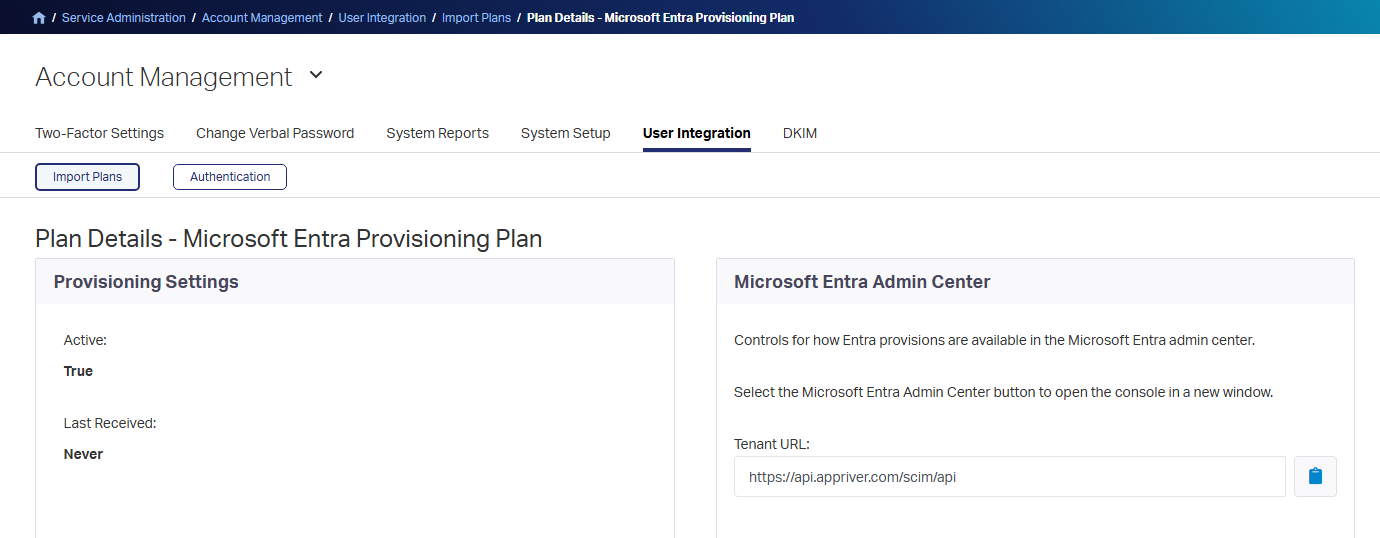Click the Import Plans button
Image resolution: width=1380 pixels, height=538 pixels.
click(x=87, y=177)
